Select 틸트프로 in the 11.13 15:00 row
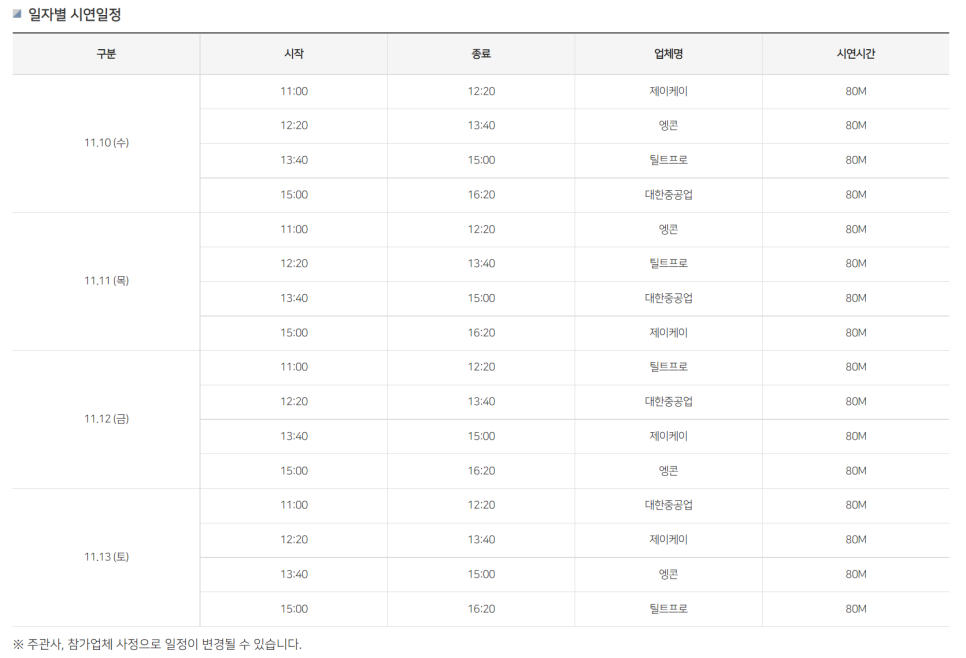 point(668,609)
